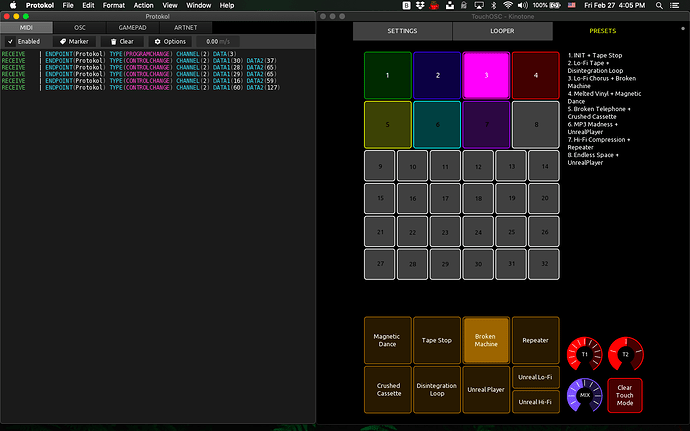Click the purple MIX knob
690x431 pixels.
click(x=585, y=395)
